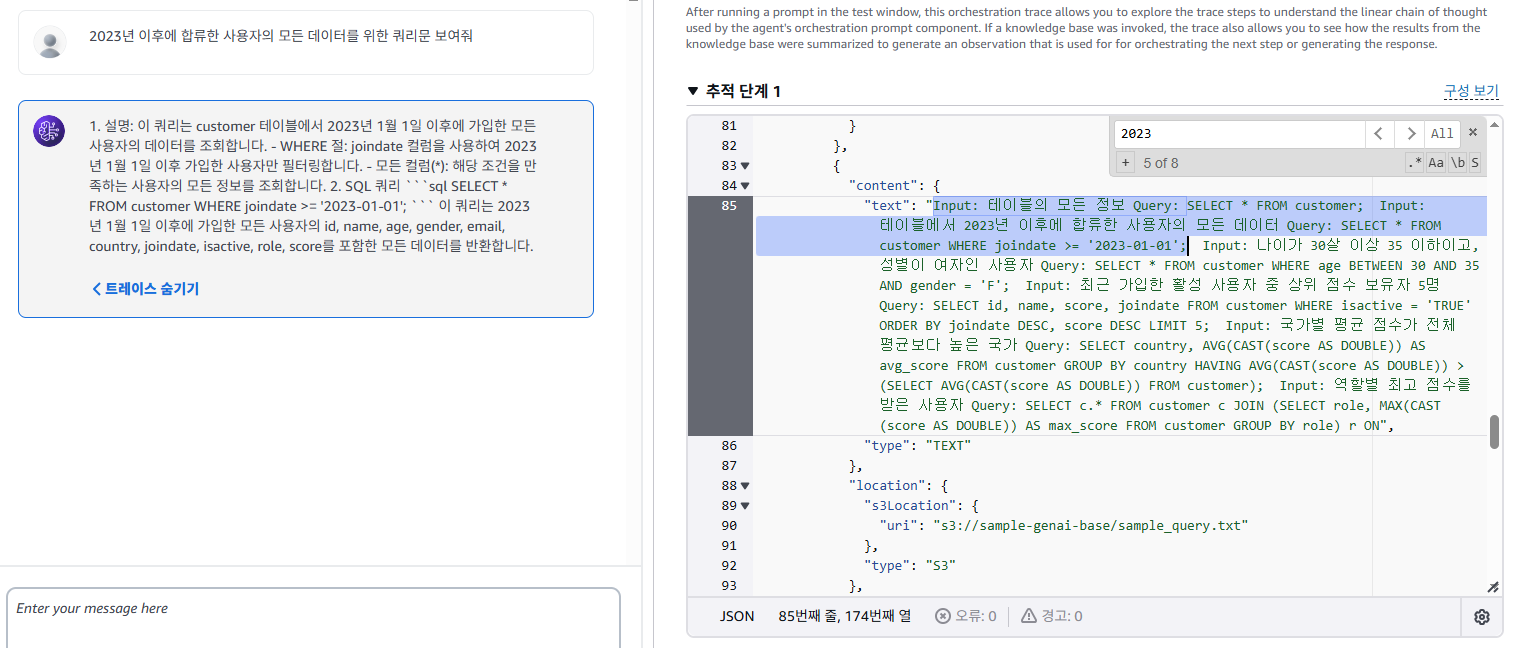1521x648 pixels.
Task: Click the user question message text
Action: click(281, 36)
